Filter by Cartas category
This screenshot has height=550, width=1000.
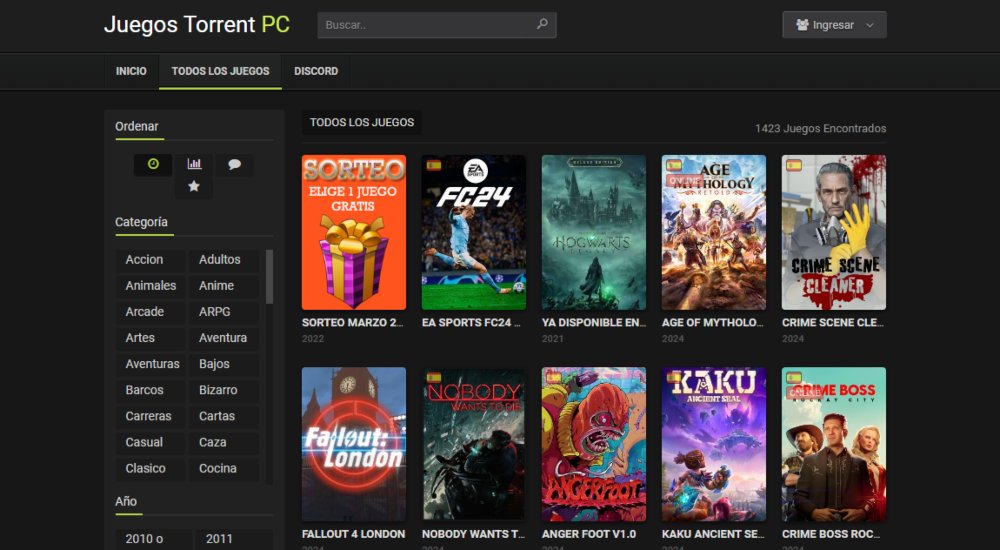coord(224,417)
